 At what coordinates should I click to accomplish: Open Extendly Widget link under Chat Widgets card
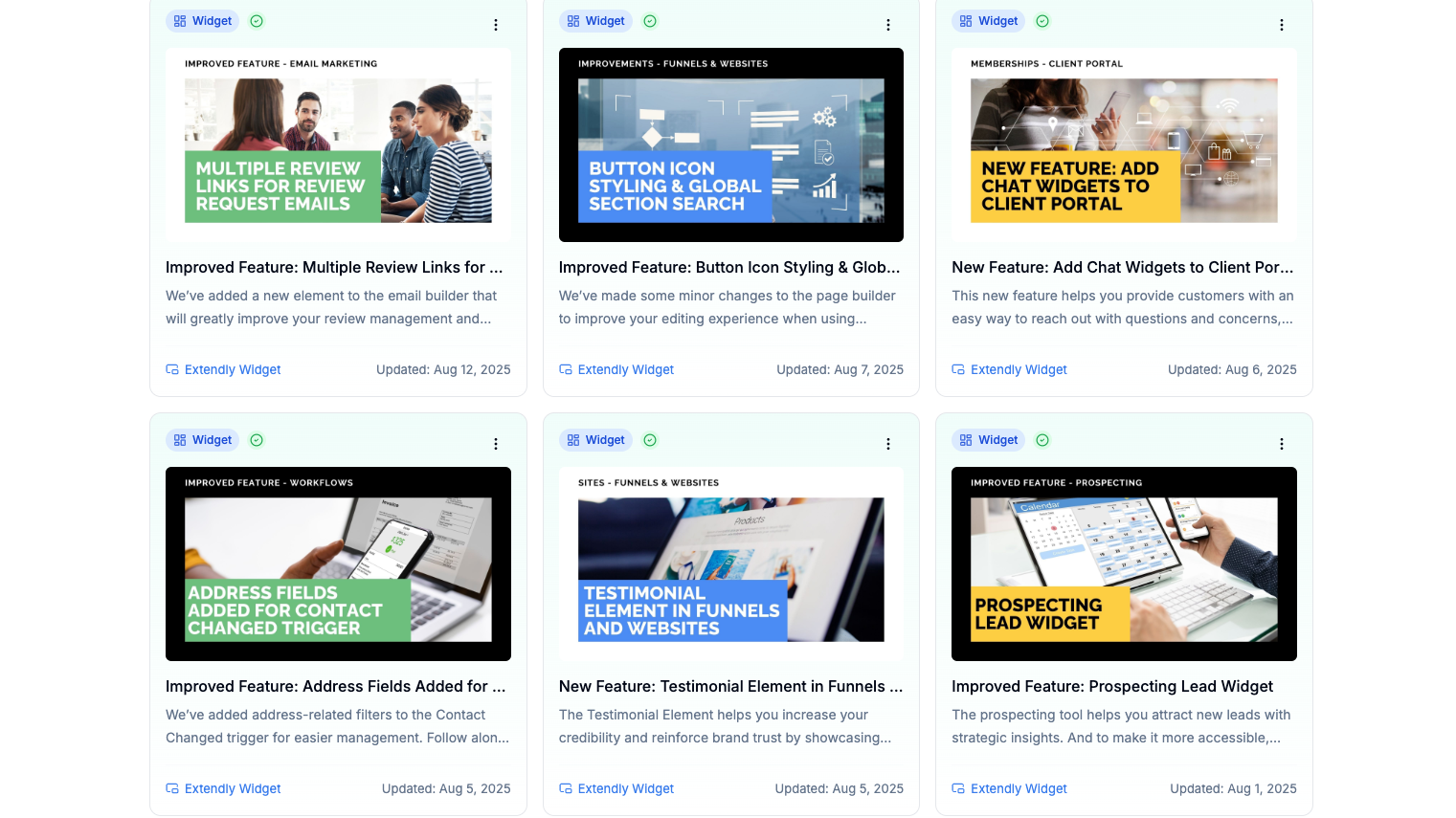pos(1018,370)
